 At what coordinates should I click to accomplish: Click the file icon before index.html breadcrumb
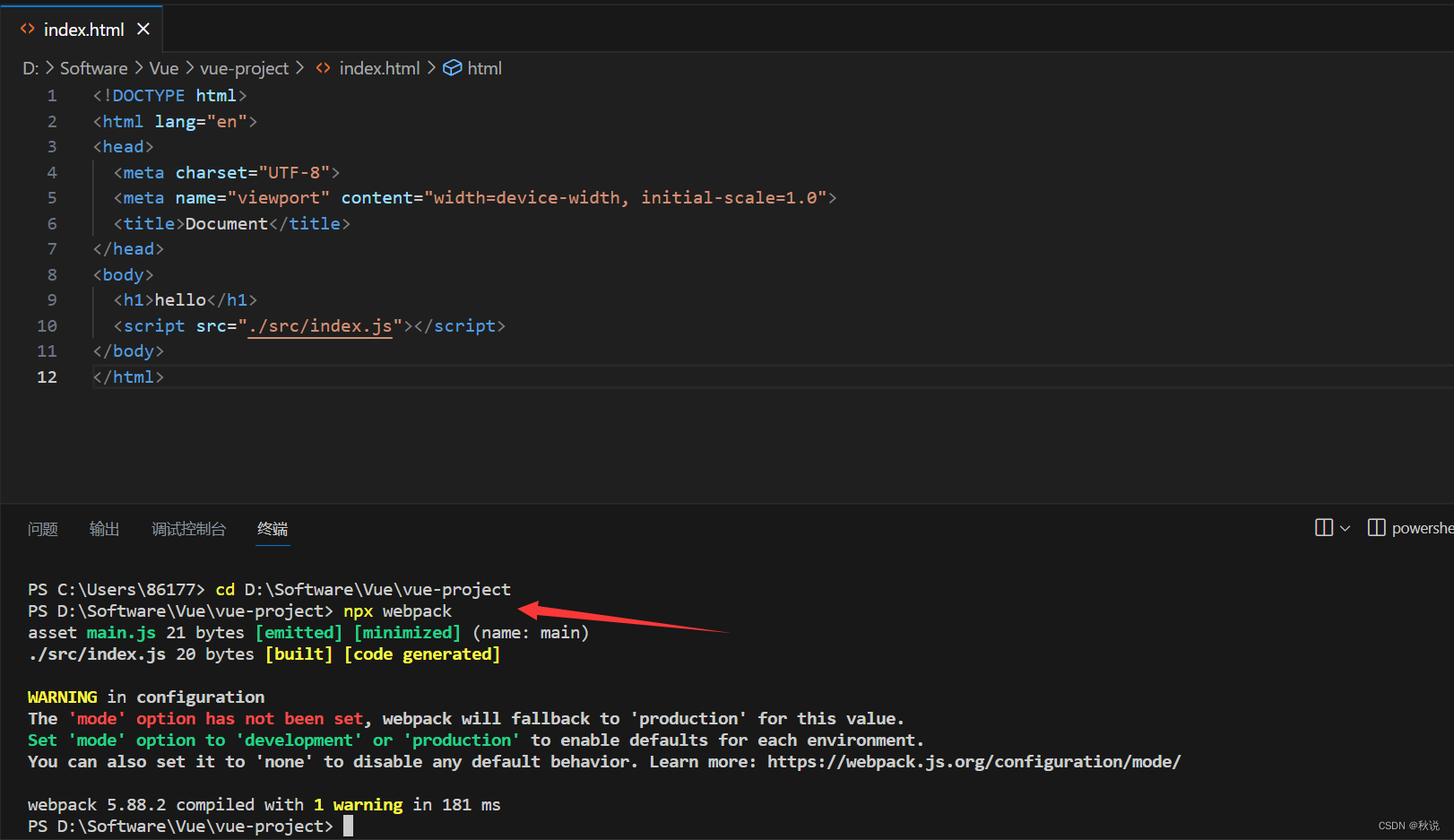(323, 68)
